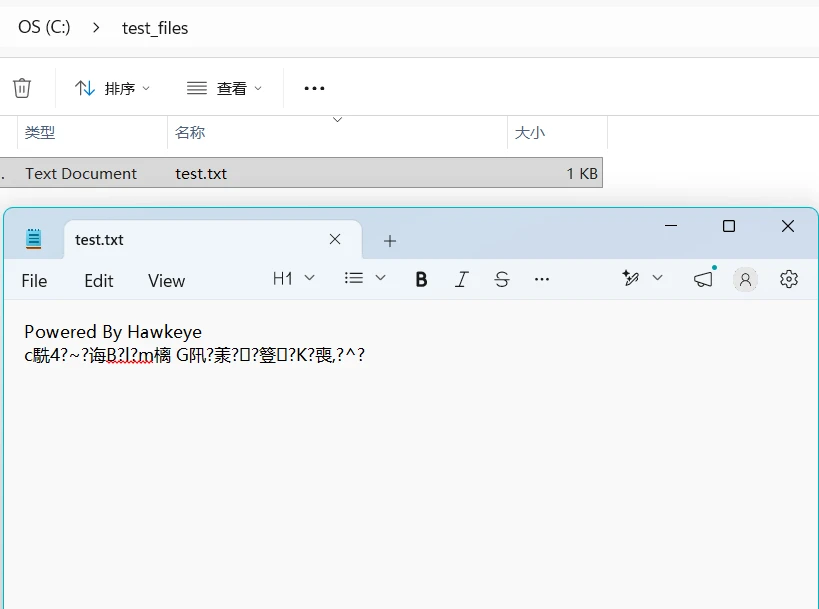The image size is (819, 609).
Task: Open the Explorer more options ellipsis
Action: (314, 88)
